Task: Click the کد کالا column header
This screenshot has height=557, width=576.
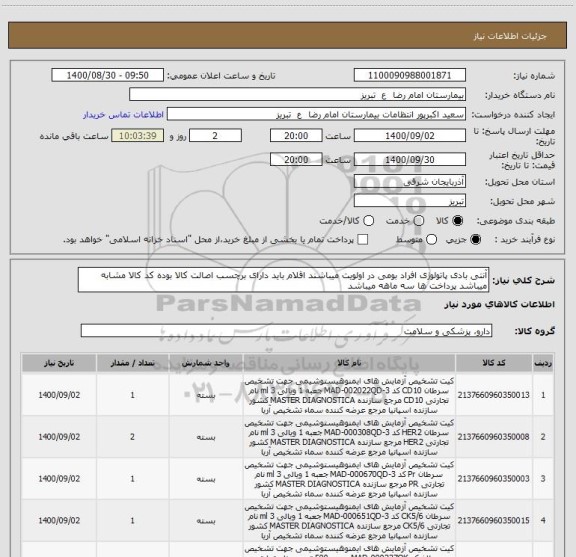Action: [494, 363]
